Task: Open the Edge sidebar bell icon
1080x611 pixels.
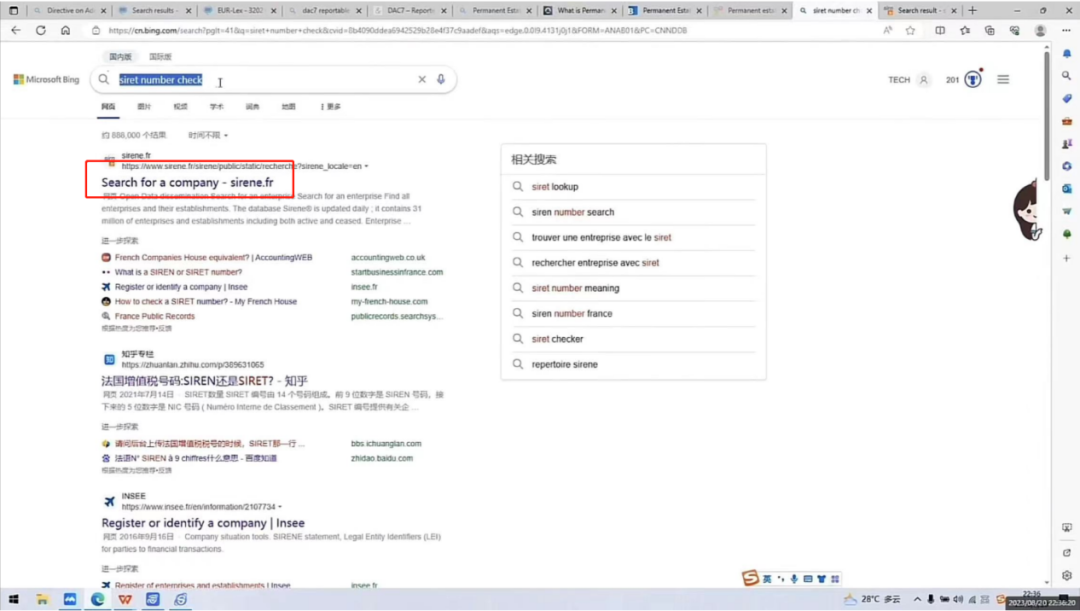Action: (1066, 53)
